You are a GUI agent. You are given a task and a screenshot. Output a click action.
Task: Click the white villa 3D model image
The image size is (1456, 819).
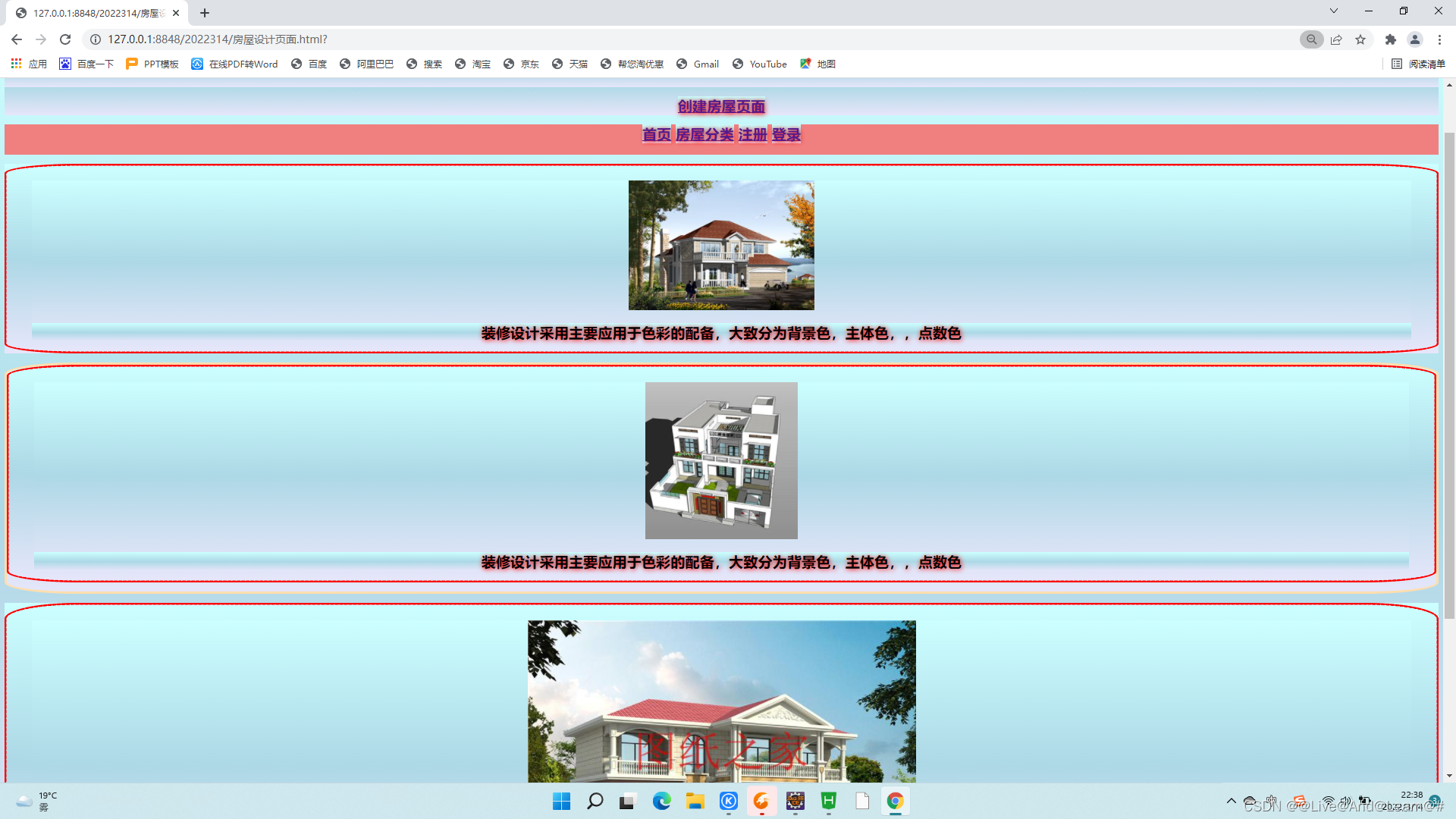coord(720,460)
